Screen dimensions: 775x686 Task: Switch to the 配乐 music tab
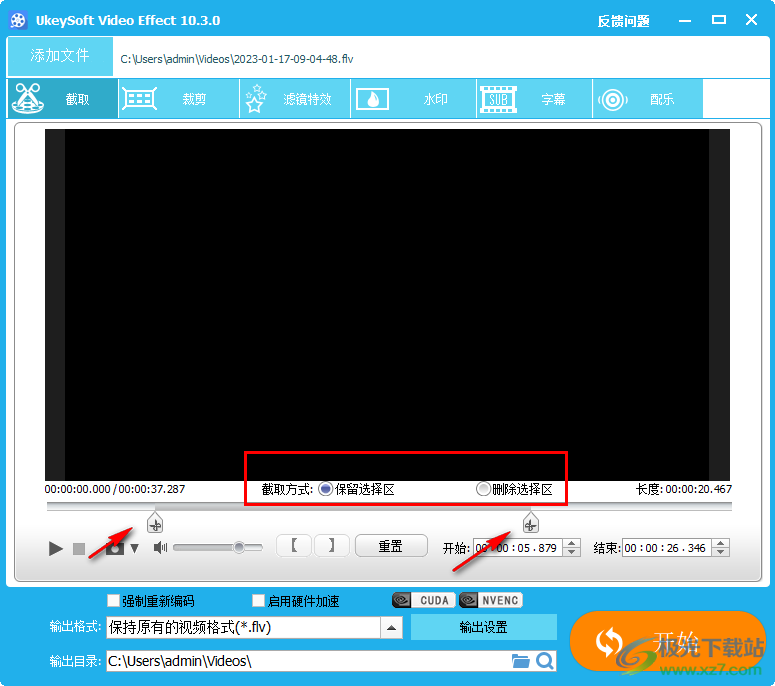647,99
